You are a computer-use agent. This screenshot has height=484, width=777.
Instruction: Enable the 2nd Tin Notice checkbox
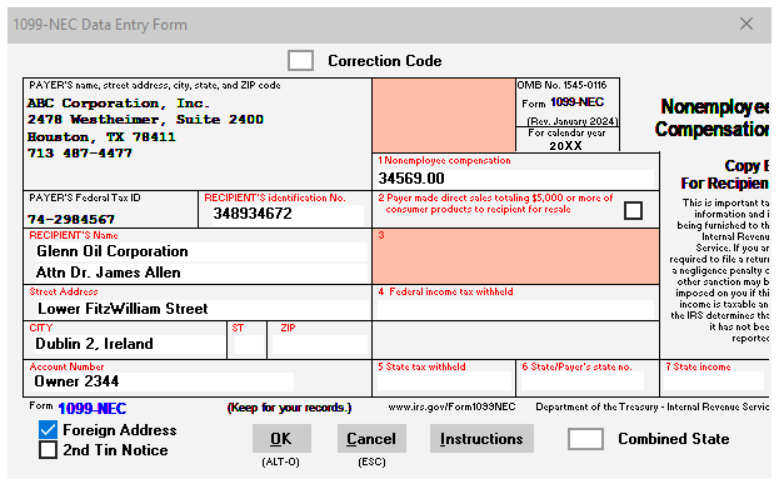pyautogui.click(x=48, y=450)
